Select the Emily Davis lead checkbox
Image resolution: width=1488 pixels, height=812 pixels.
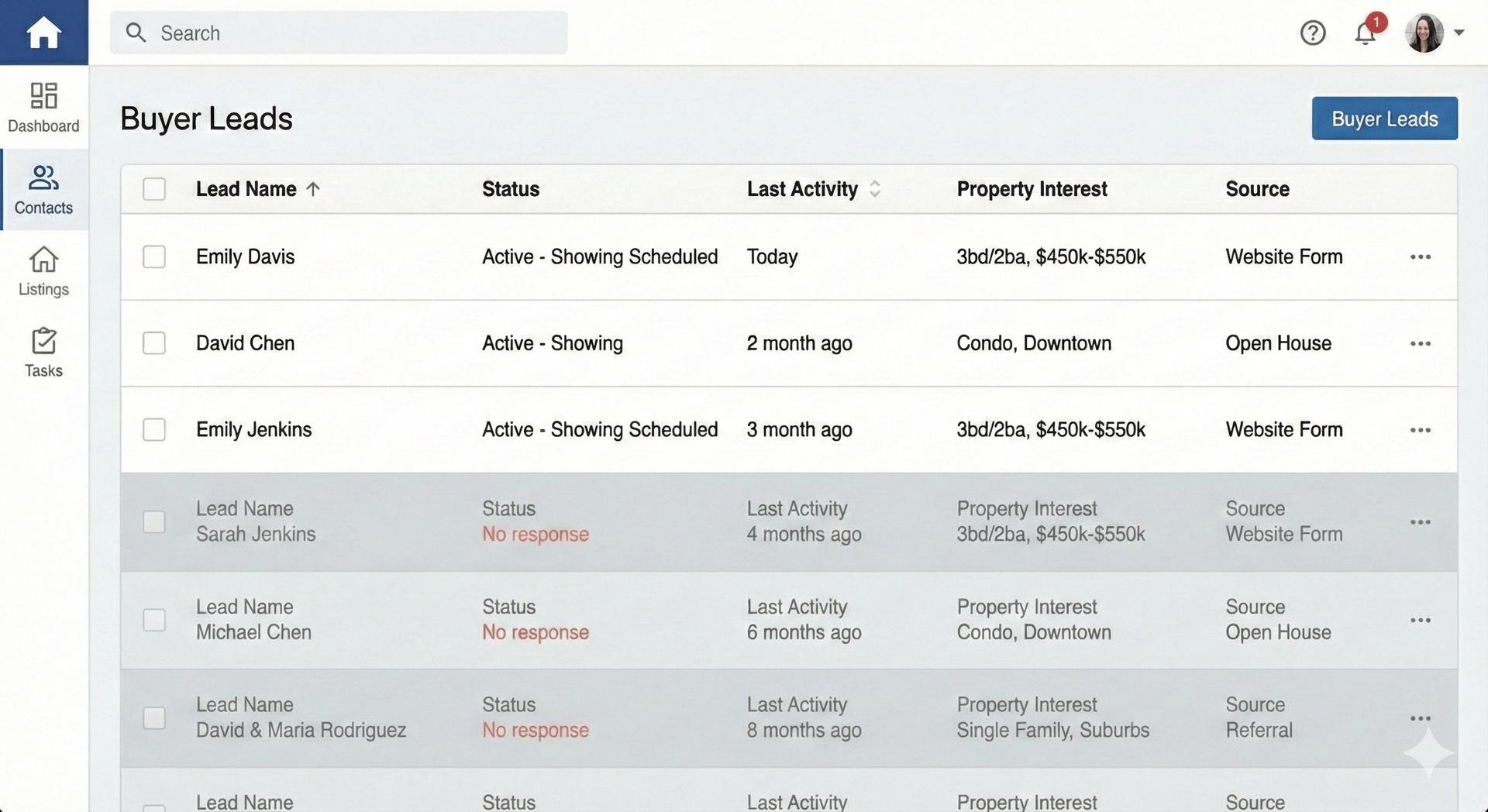tap(154, 256)
